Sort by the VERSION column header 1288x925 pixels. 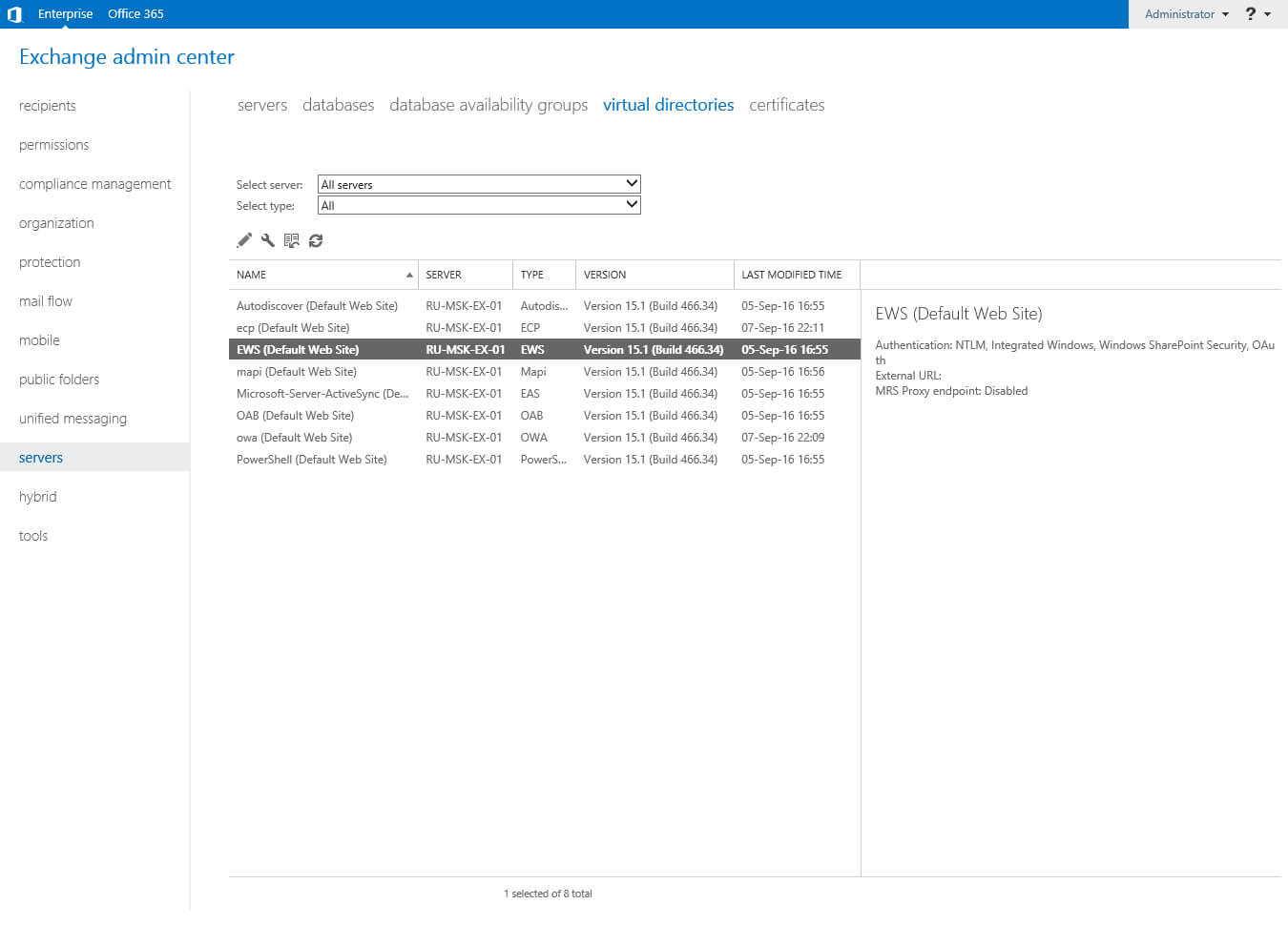coord(654,275)
